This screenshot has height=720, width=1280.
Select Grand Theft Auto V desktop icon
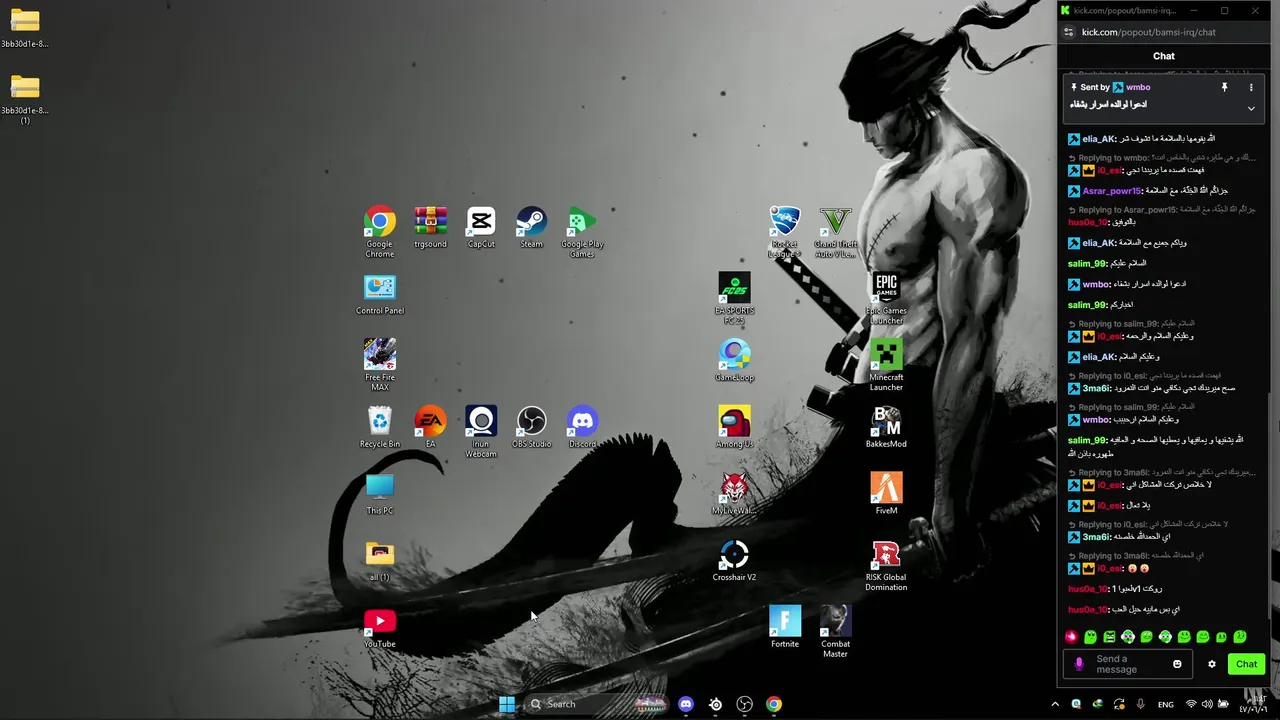coord(835,232)
